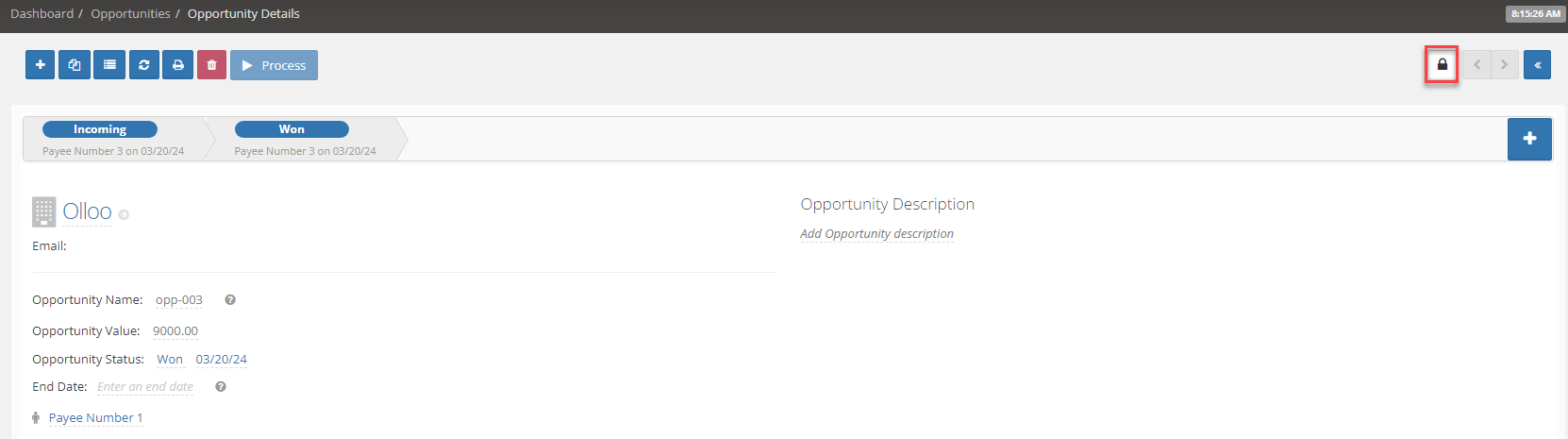Viewport: 1568px width, 439px height.
Task: Toggle the lock icon
Action: pos(1442,64)
